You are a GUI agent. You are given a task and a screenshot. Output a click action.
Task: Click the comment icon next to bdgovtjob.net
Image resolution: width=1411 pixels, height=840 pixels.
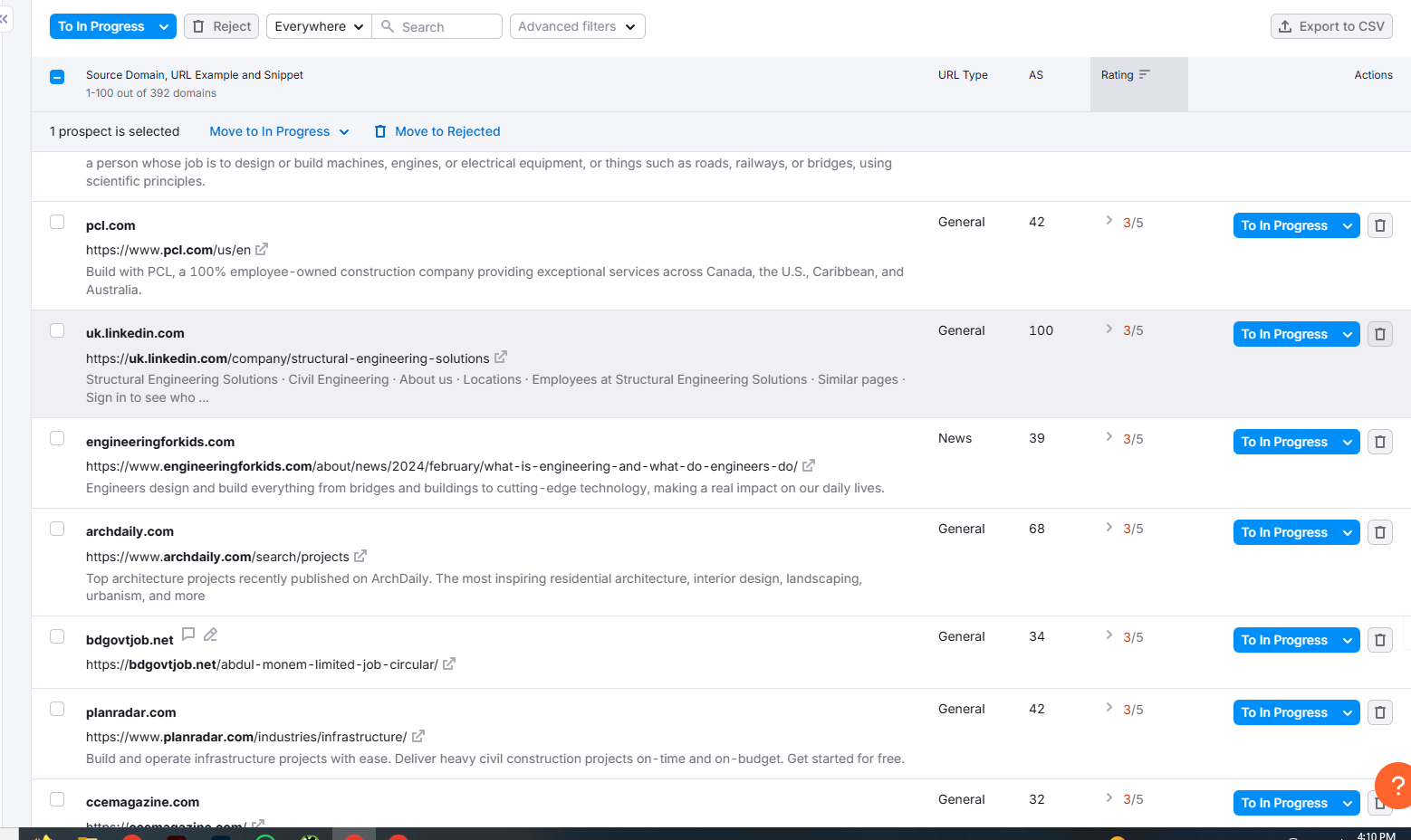click(x=188, y=635)
